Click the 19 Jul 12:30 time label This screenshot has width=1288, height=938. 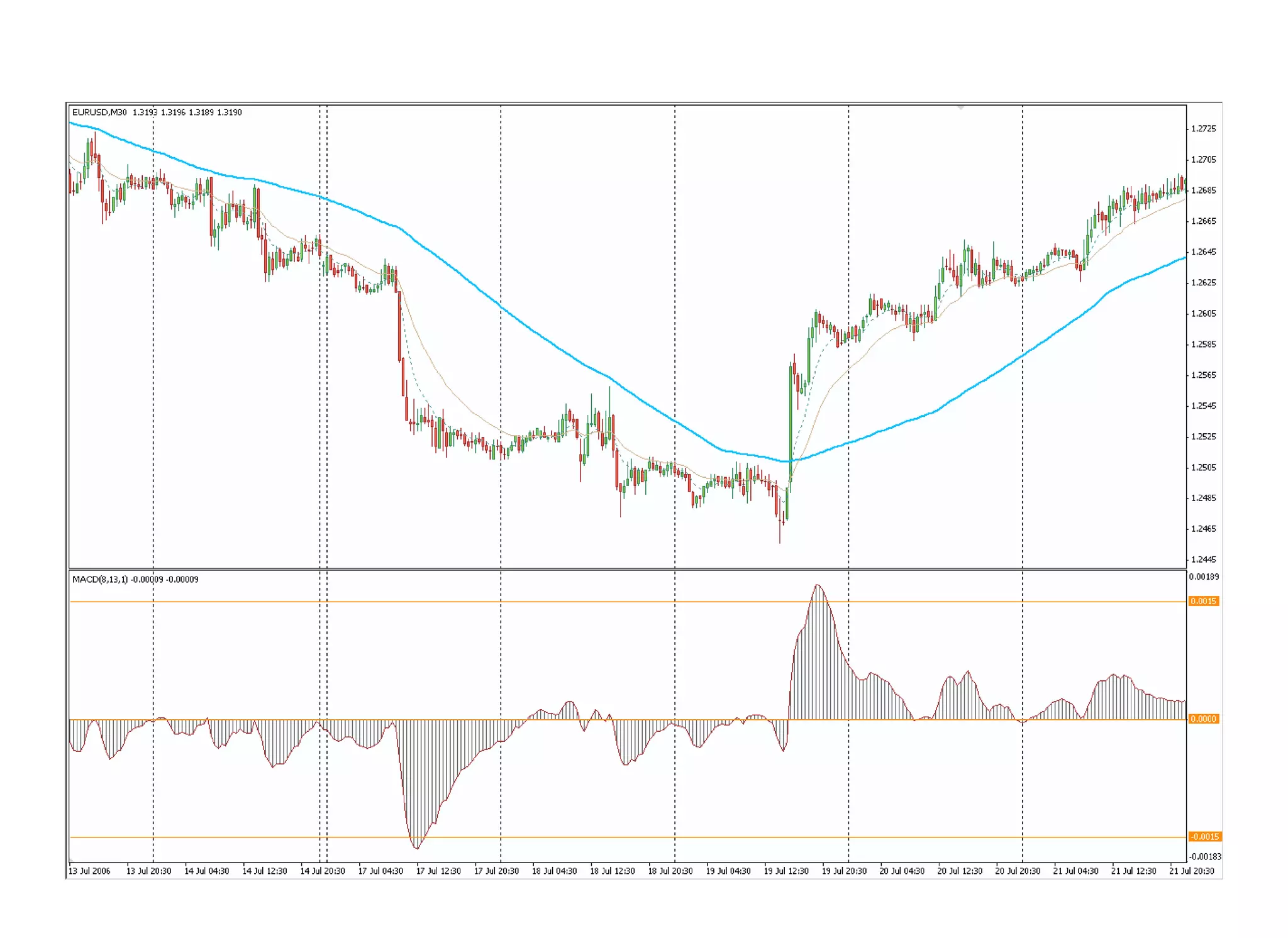coord(786,871)
